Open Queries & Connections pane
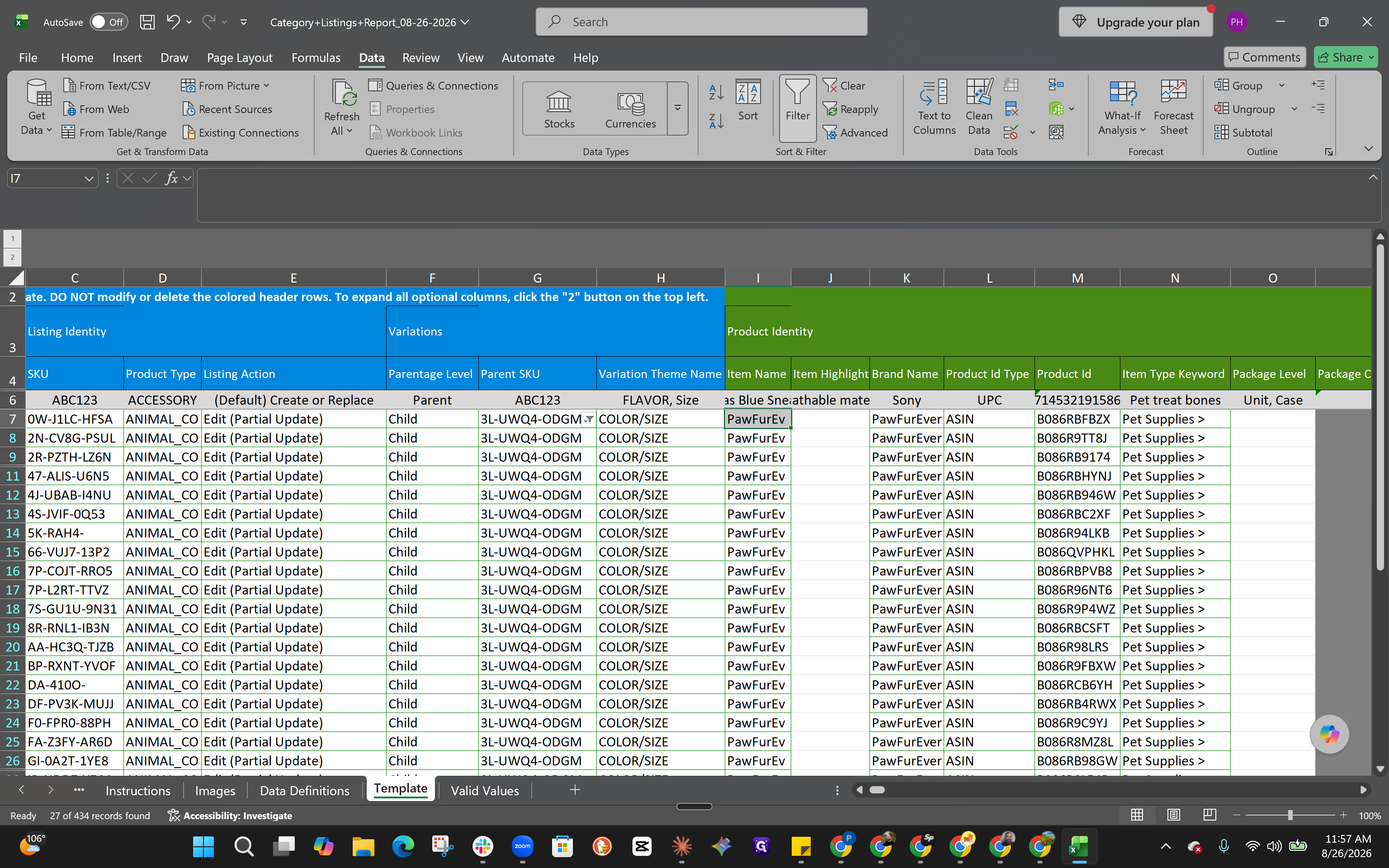This screenshot has width=1389, height=868. tap(433, 85)
